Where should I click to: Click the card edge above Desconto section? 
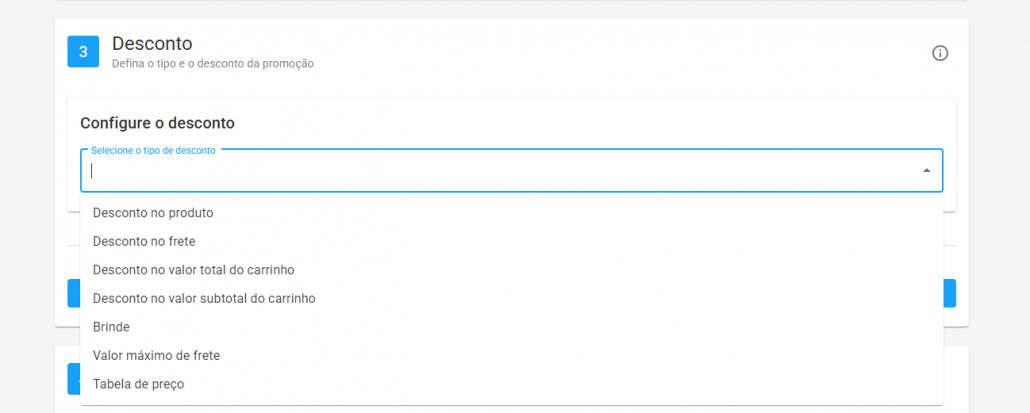pos(512,4)
